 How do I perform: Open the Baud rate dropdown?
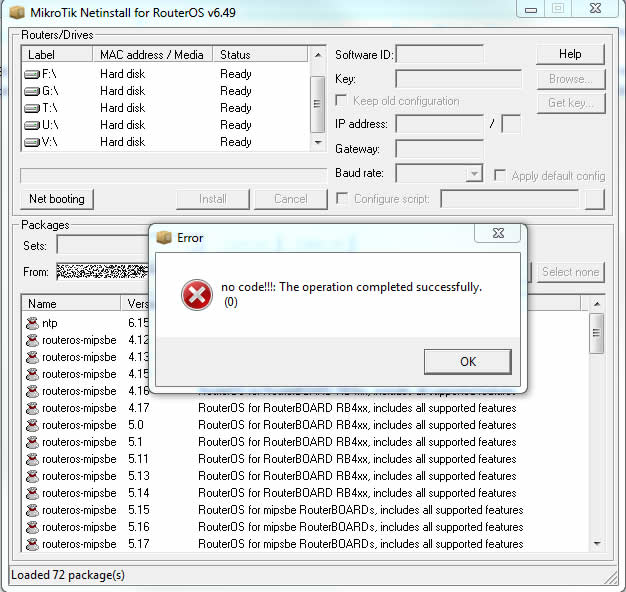(x=474, y=173)
